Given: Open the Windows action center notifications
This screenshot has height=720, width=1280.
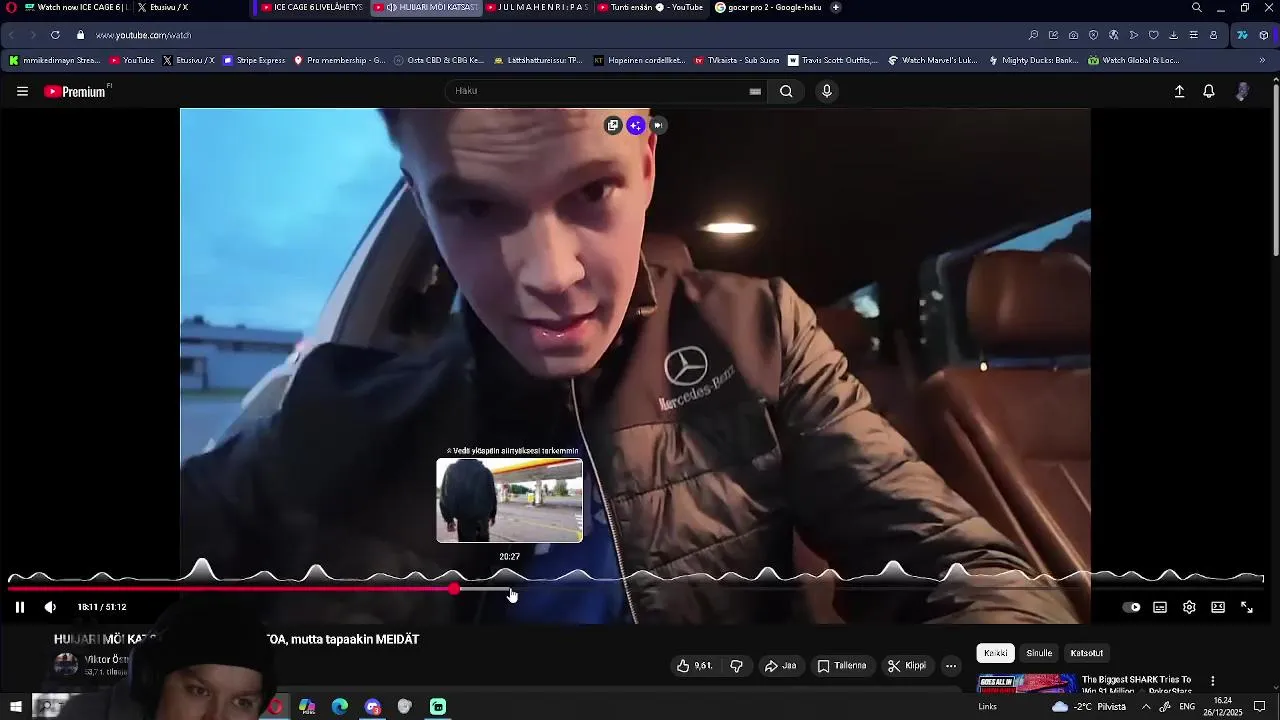Looking at the screenshot, I should [x=1259, y=707].
